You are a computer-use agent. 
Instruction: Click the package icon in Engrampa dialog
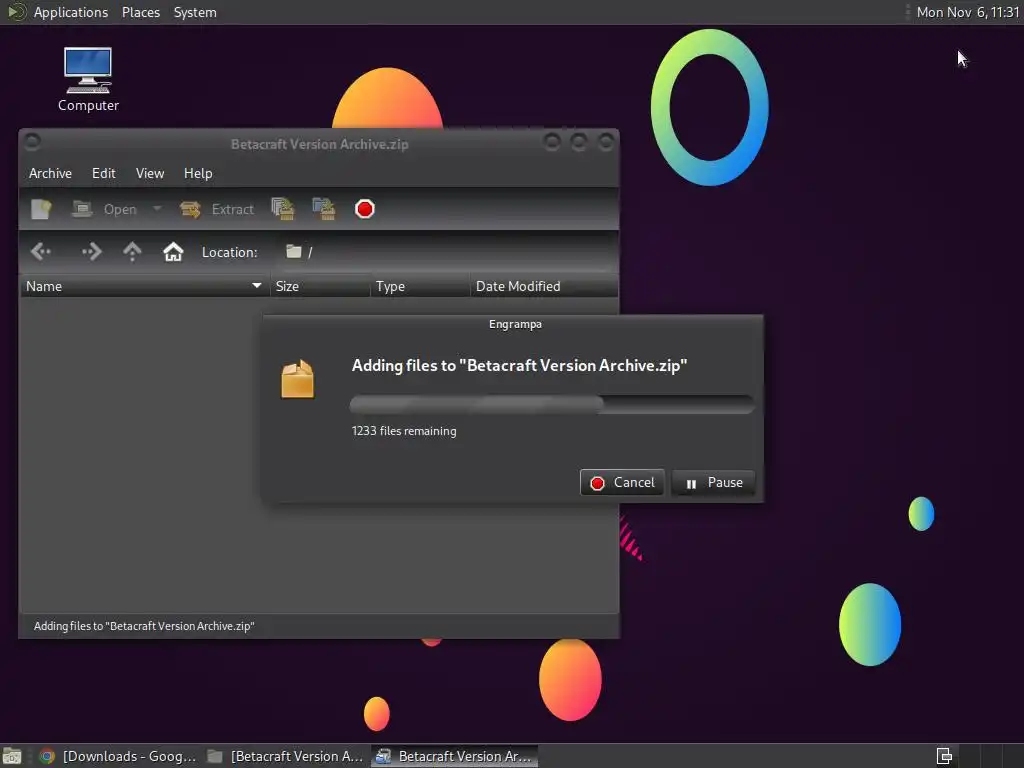[298, 379]
